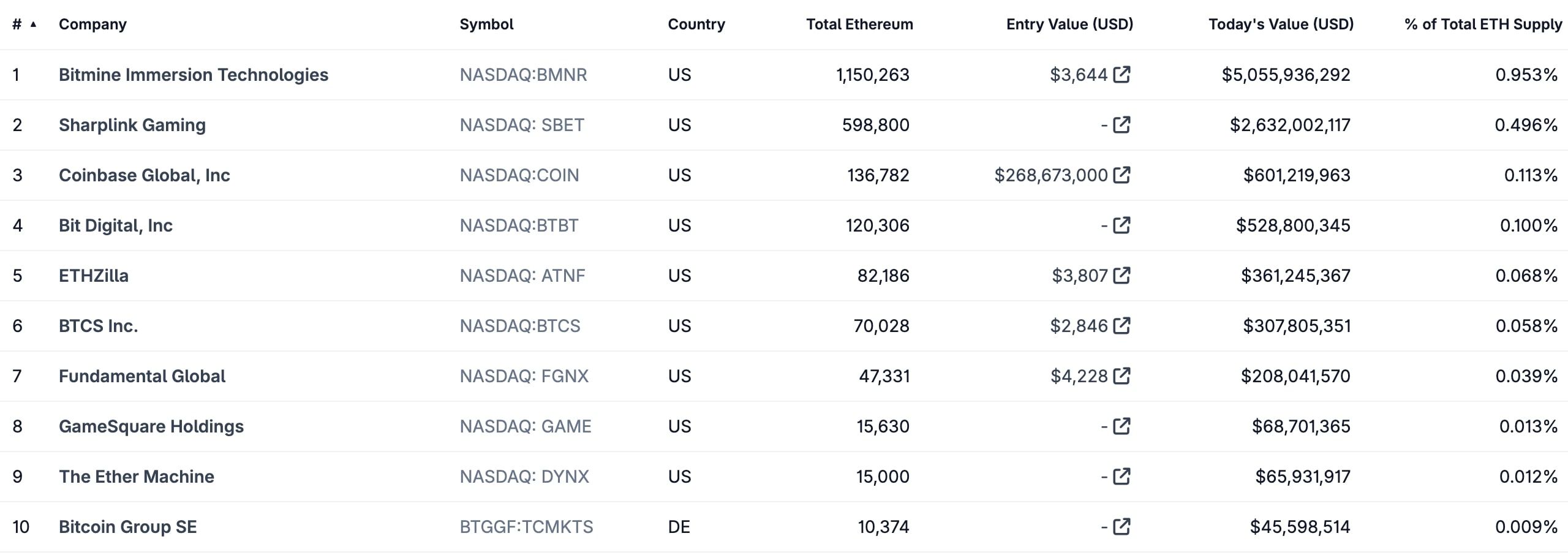Screen dimensions: 1568x555
Task: Sort by % of Total ETH Supply header
Action: (x=1483, y=25)
